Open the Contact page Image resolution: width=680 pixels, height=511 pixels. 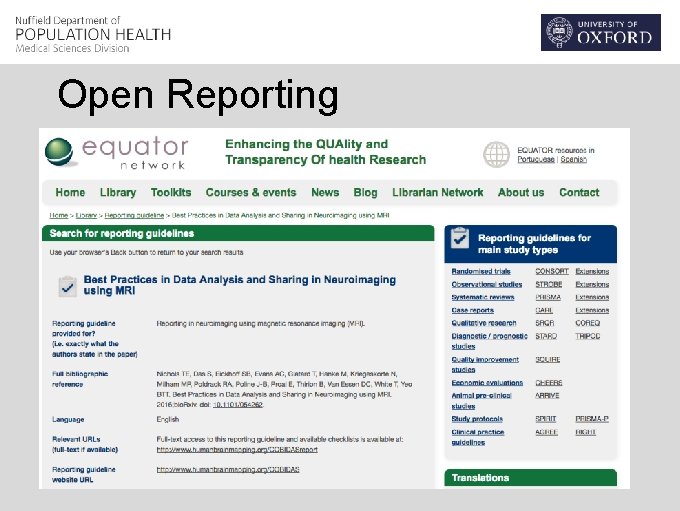click(579, 192)
